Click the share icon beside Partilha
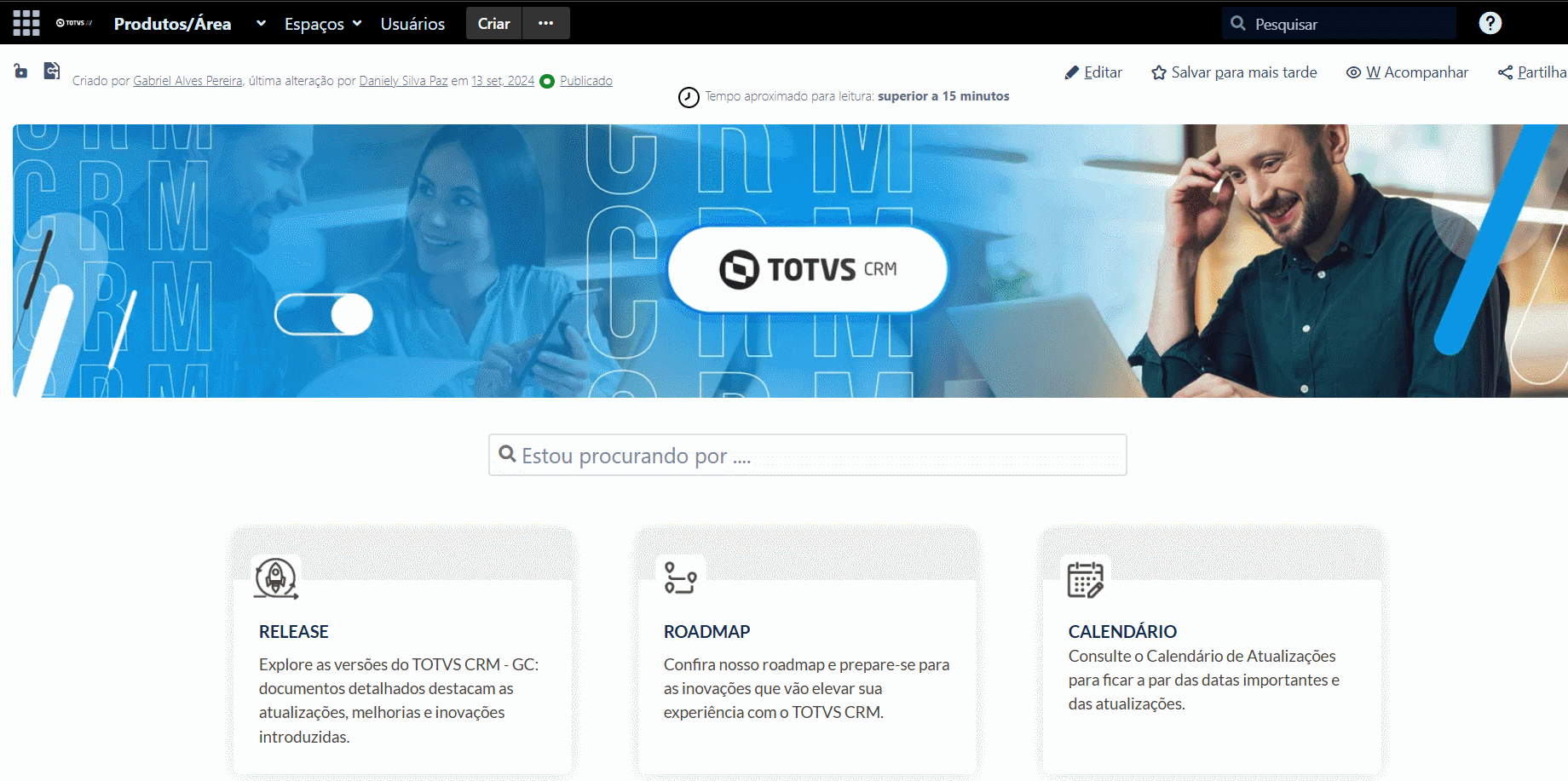Screen dimensions: 1568x781 pos(1505,72)
